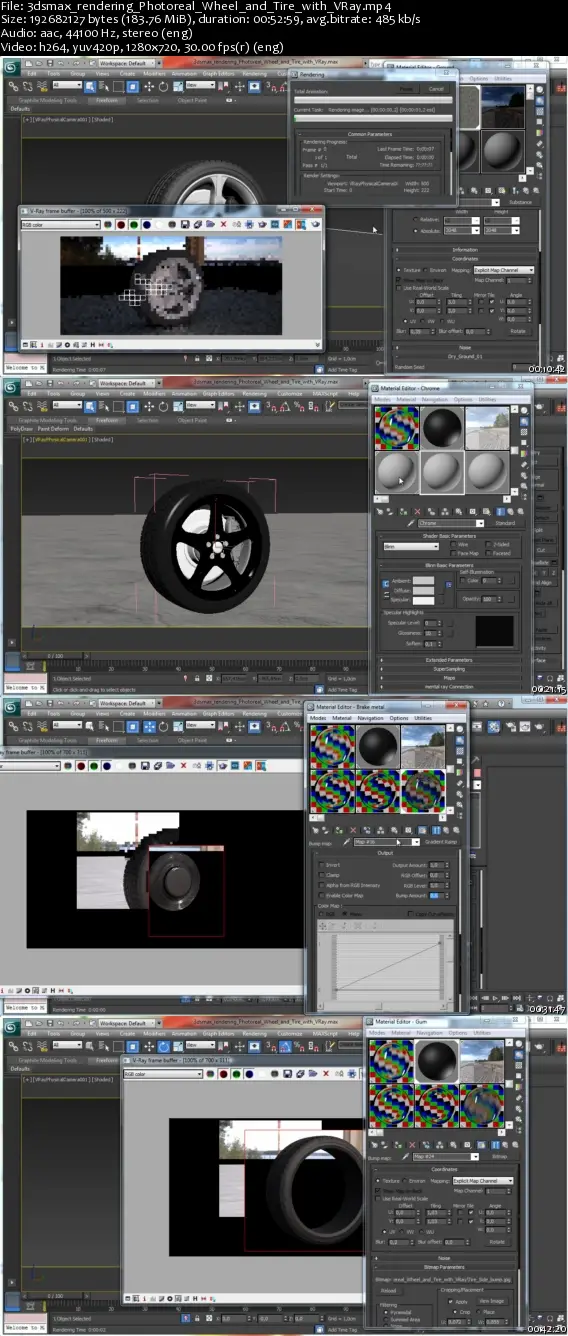The image size is (568, 1336).
Task: Open Utilities menu in Chrome Material Editor
Action: [x=488, y=399]
